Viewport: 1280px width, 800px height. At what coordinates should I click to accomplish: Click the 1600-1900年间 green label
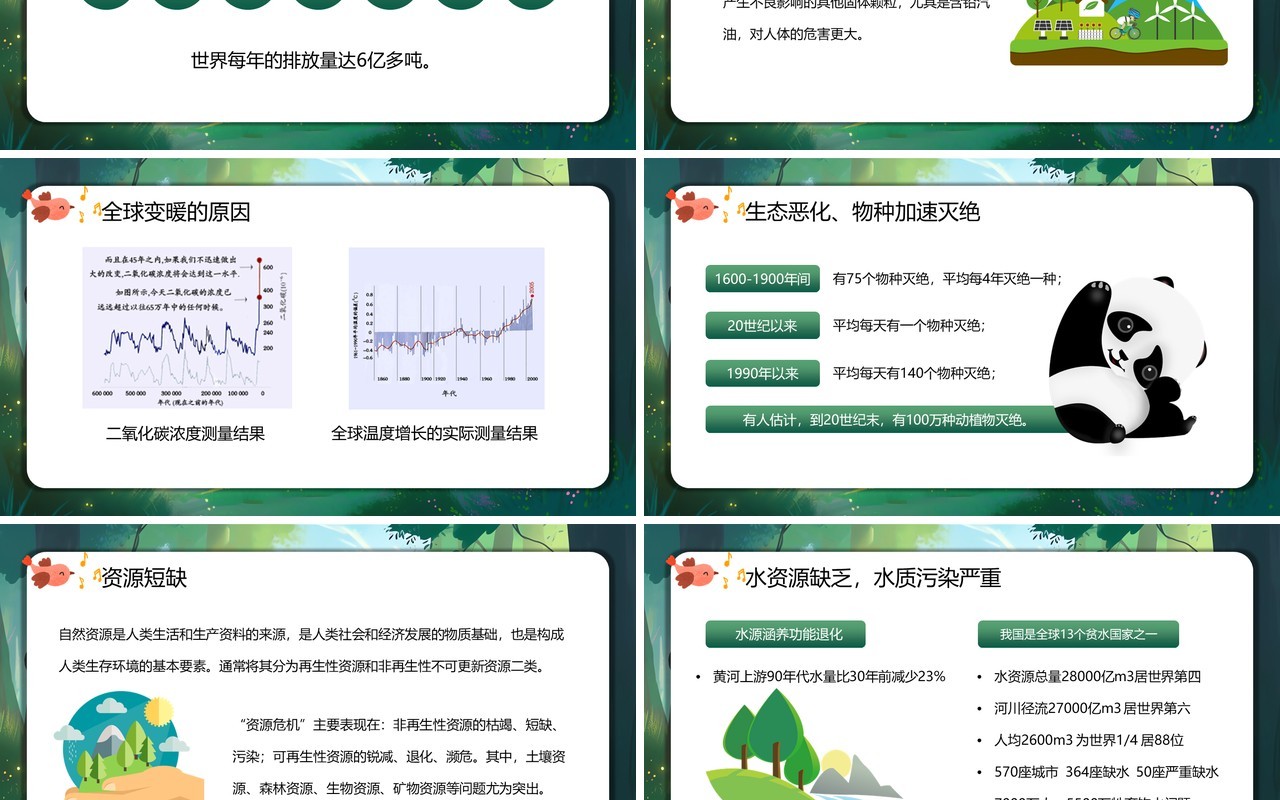tap(763, 279)
